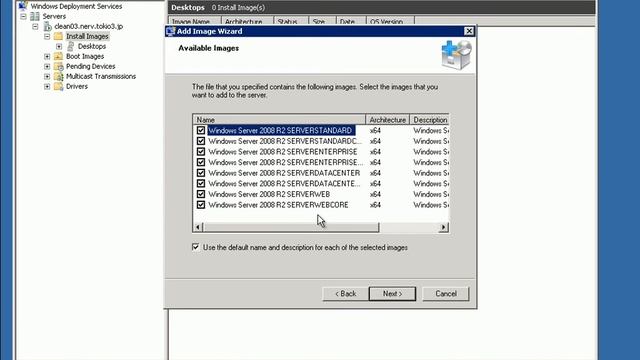Screen dimensions: 640x360
Task: Select Install Images in the tree
Action: pos(87,36)
